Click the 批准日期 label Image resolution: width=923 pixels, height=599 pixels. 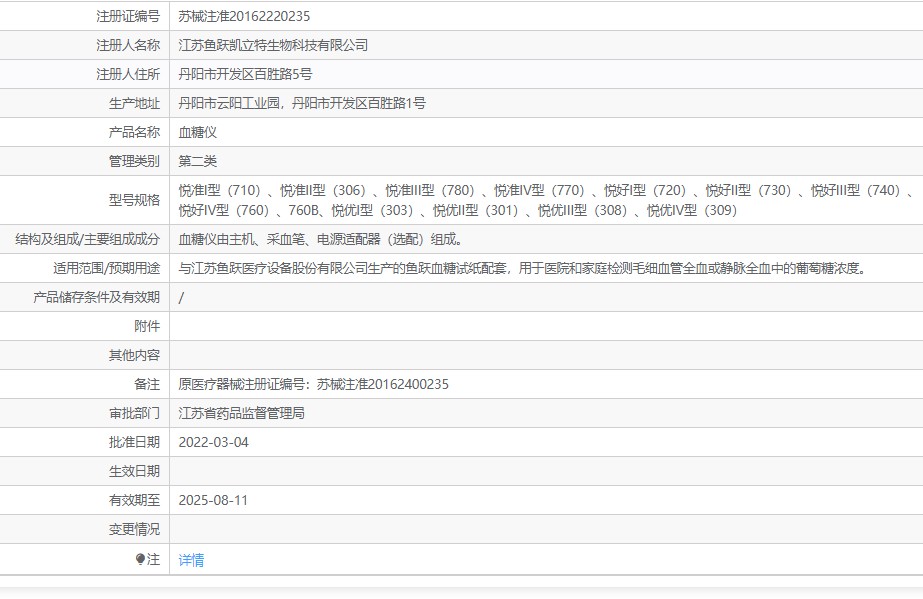[134, 442]
